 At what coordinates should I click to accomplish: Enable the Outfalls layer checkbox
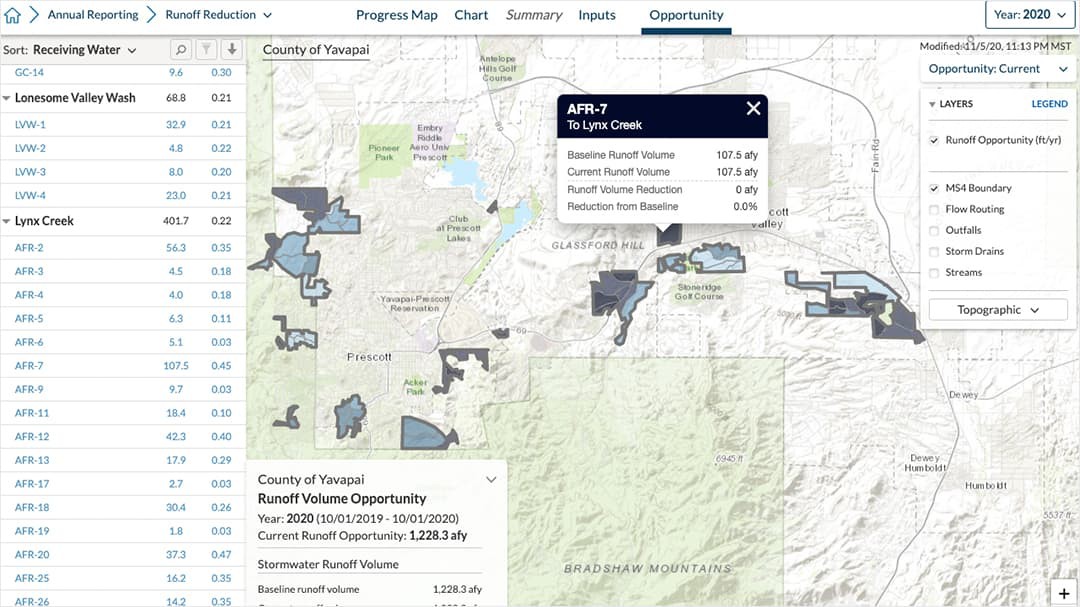(934, 231)
